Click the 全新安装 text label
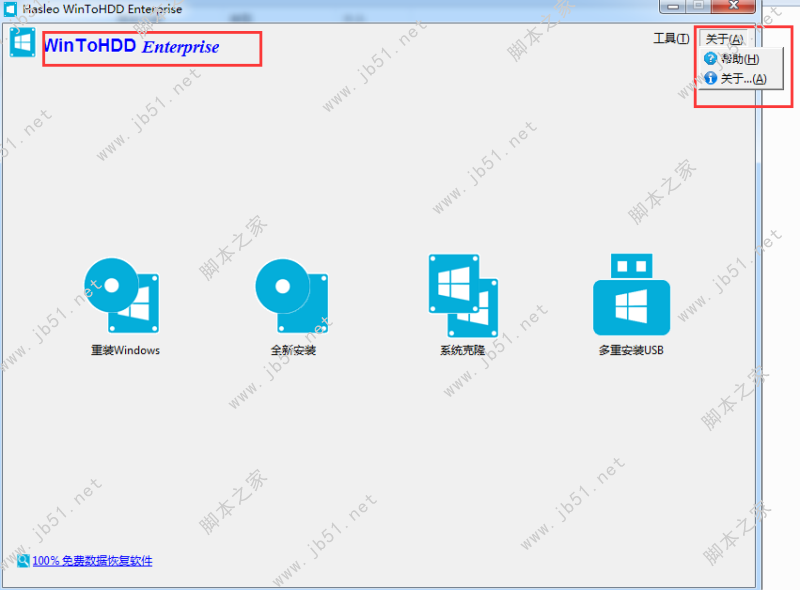This screenshot has height=590, width=800. click(292, 350)
